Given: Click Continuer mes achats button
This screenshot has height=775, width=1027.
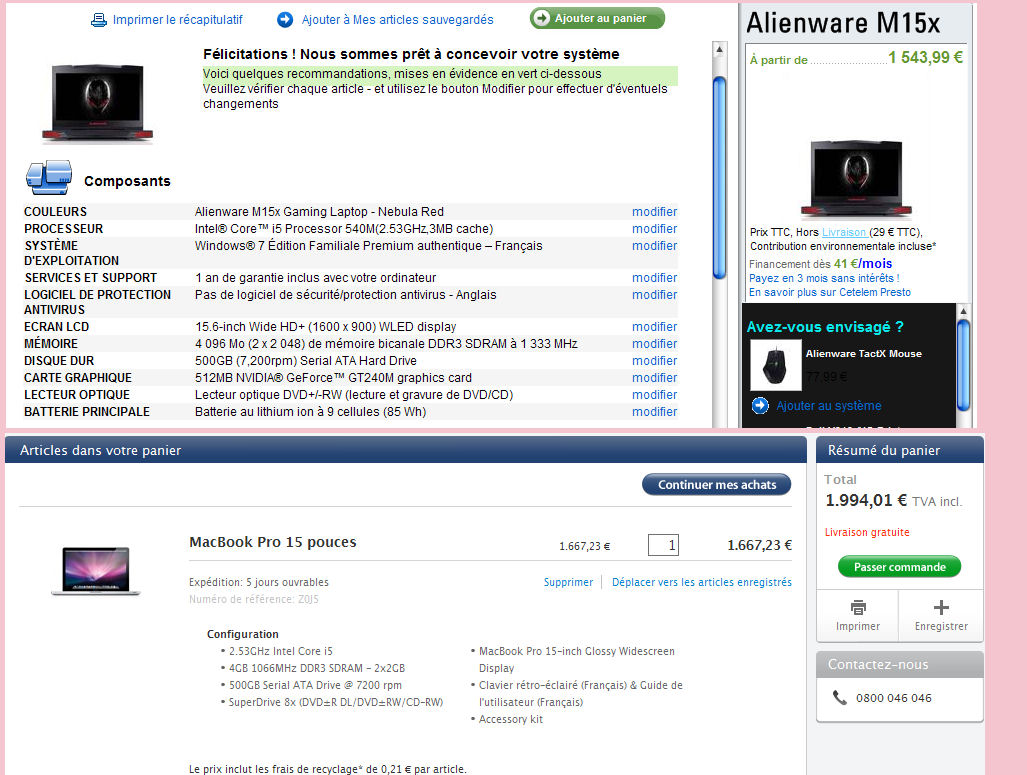Looking at the screenshot, I should pyautogui.click(x=717, y=485).
